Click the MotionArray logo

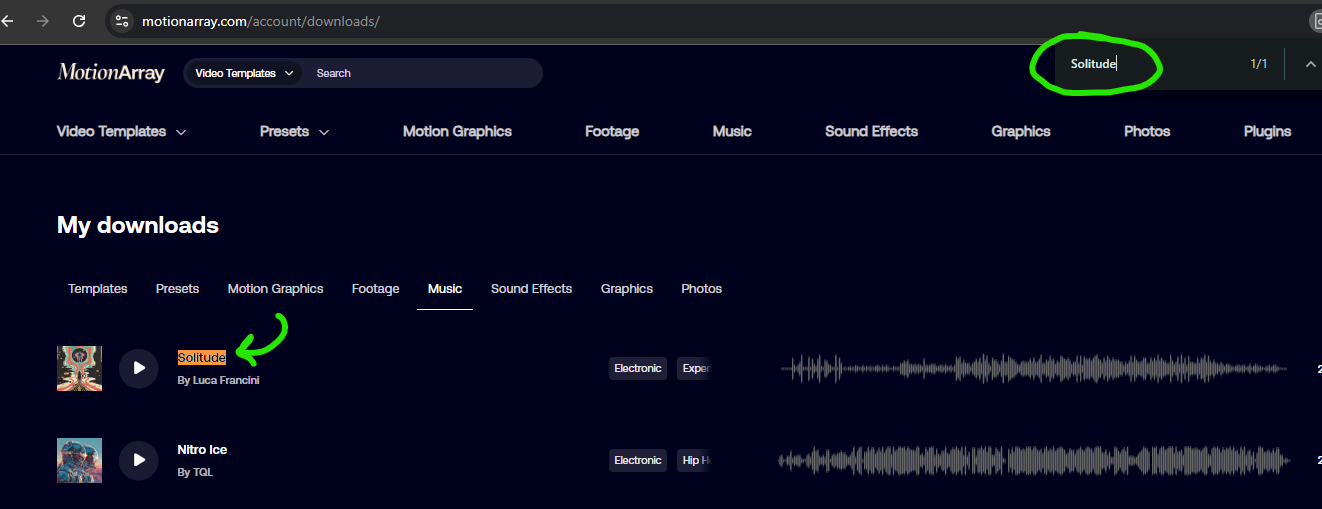111,72
